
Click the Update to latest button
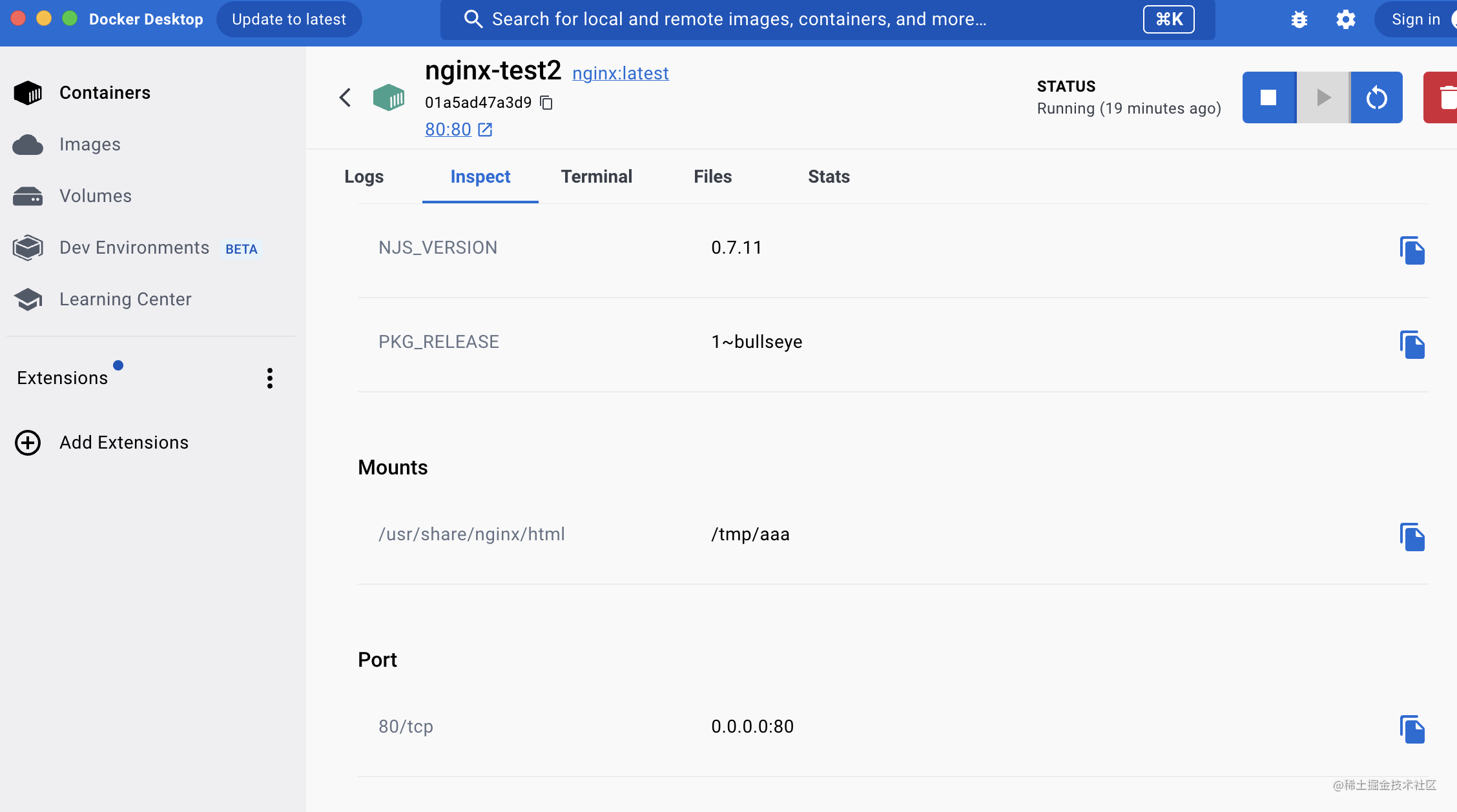pyautogui.click(x=289, y=19)
